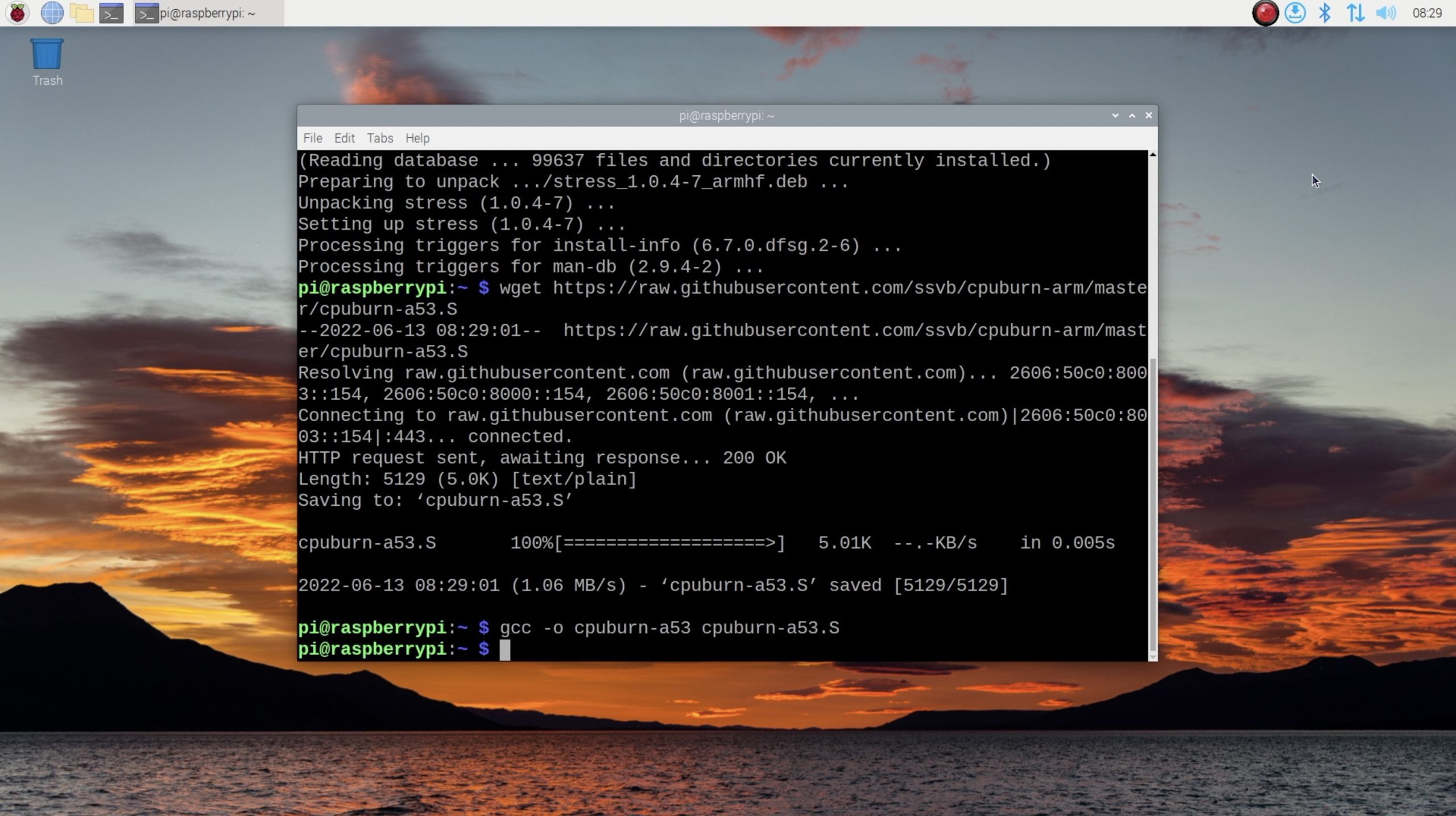Open the volume speaker control
Image resolution: width=1456 pixels, height=816 pixels.
tap(1385, 13)
